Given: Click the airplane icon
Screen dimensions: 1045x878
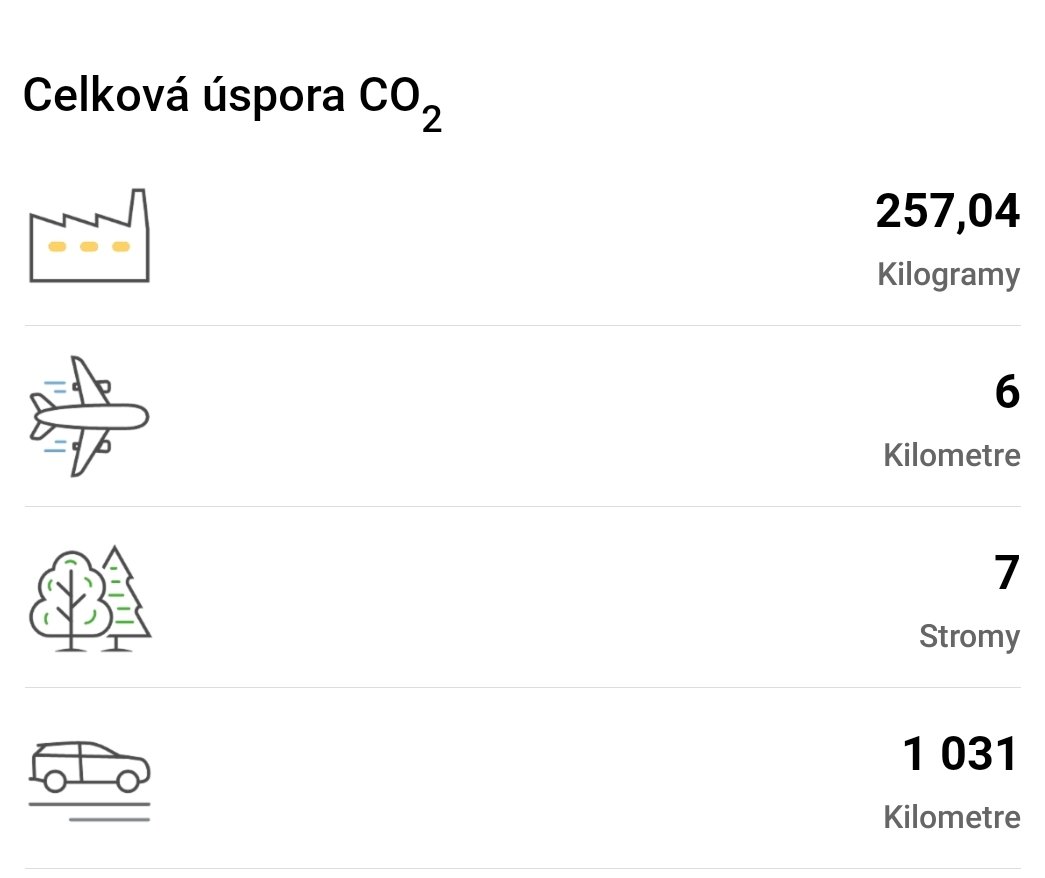Looking at the screenshot, I should click(x=89, y=417).
